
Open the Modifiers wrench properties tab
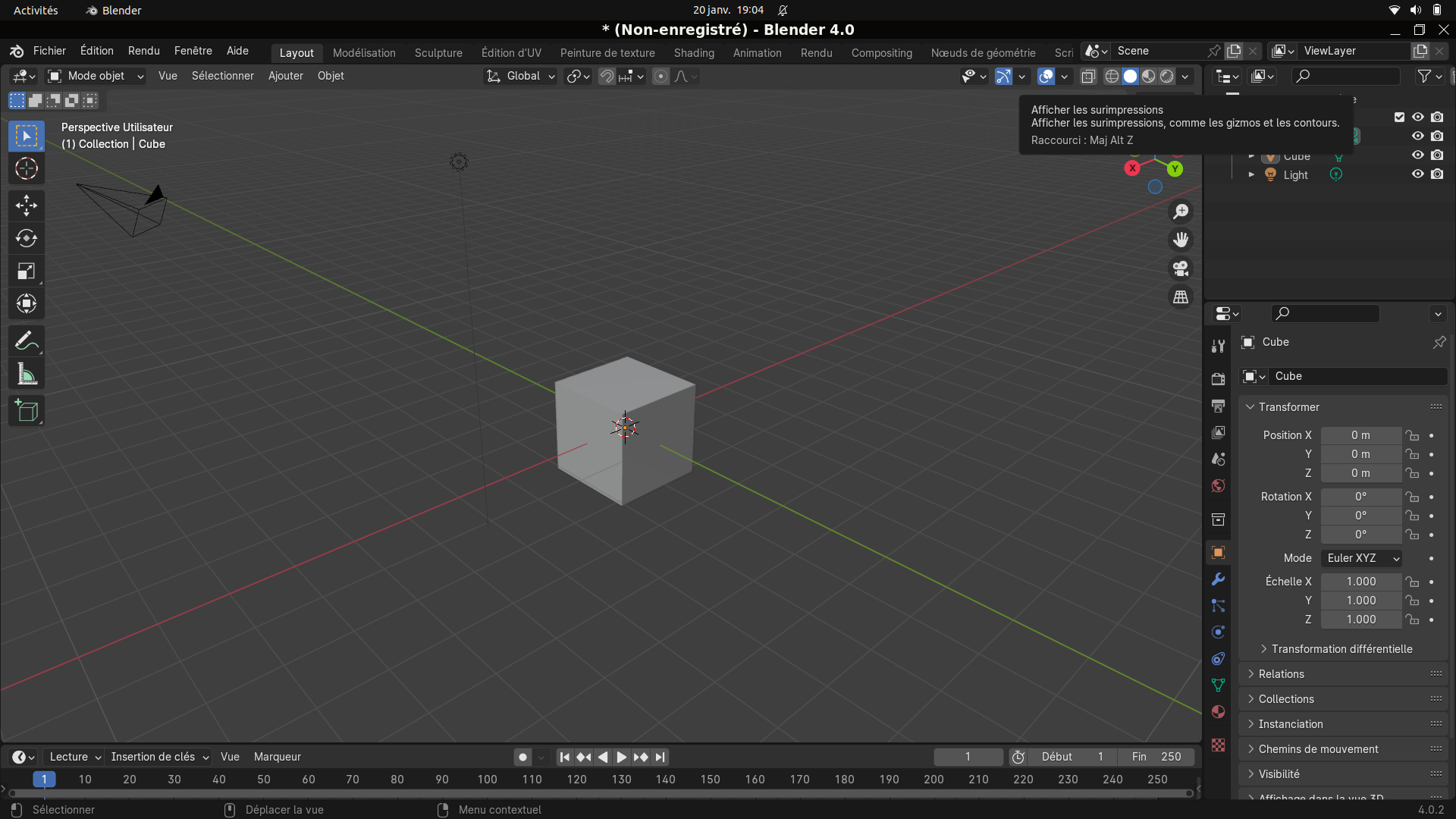[1218, 579]
